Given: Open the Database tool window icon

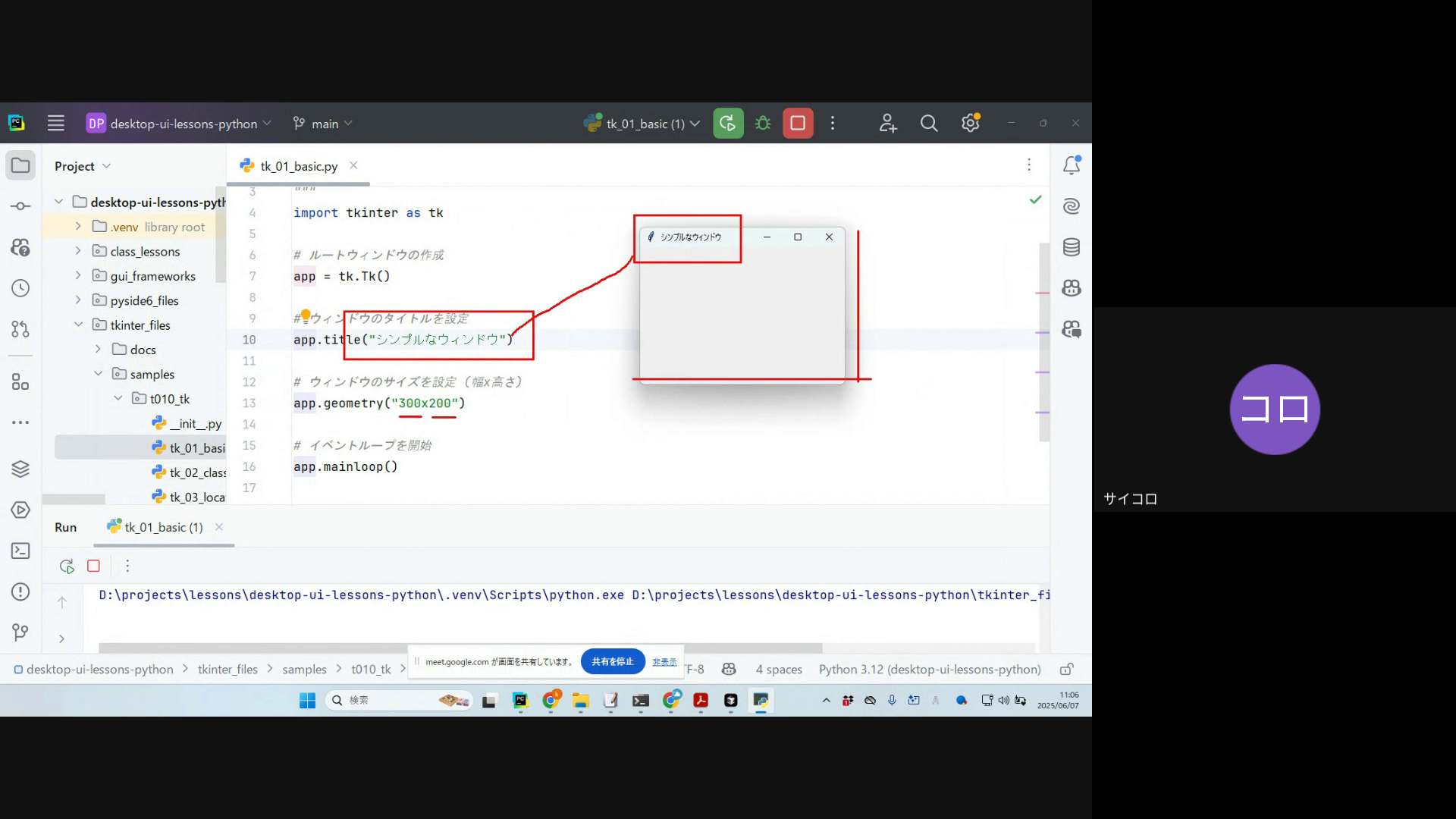Looking at the screenshot, I should pyautogui.click(x=1071, y=247).
